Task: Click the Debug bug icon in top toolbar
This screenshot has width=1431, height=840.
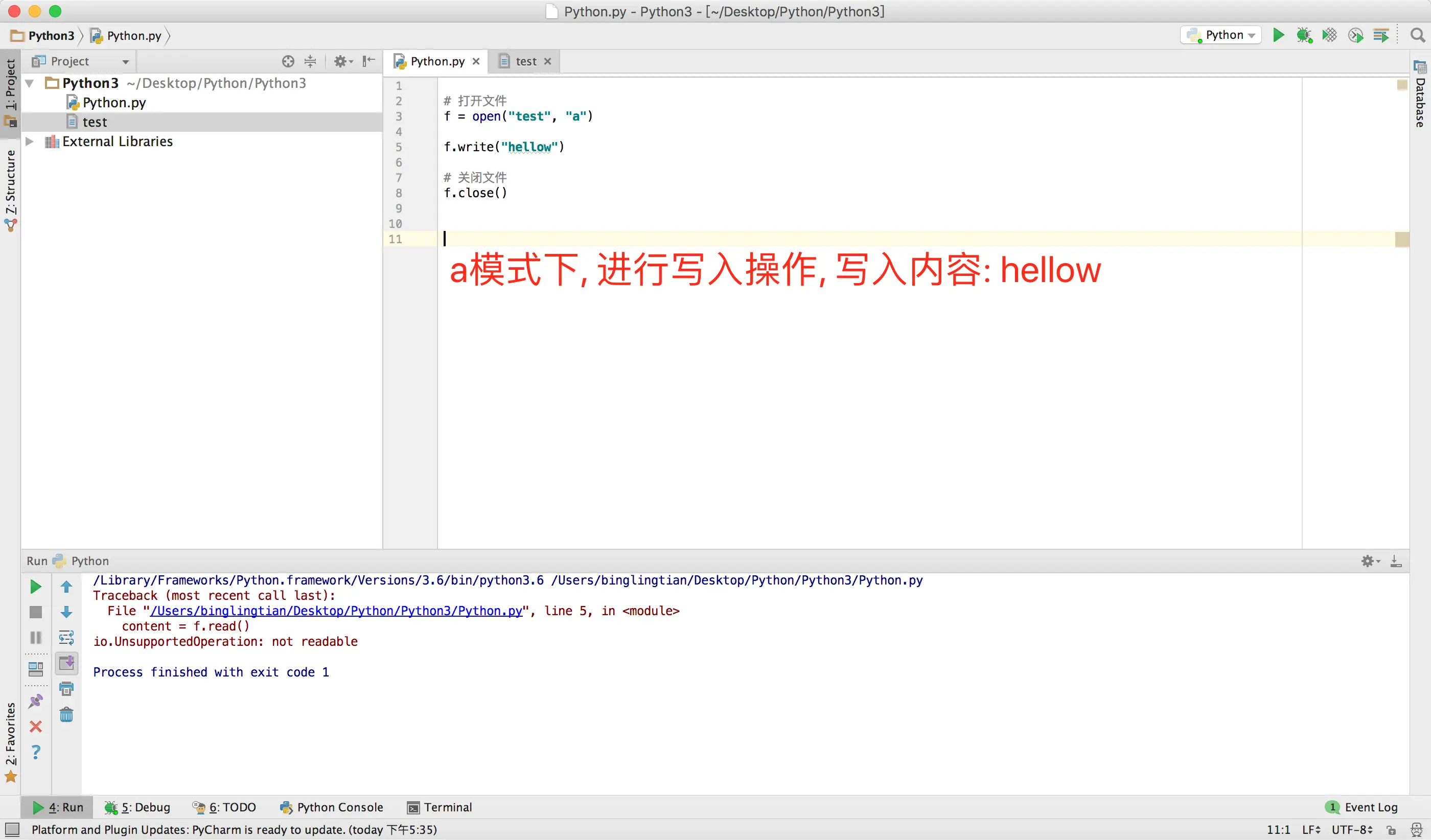Action: coord(1304,35)
